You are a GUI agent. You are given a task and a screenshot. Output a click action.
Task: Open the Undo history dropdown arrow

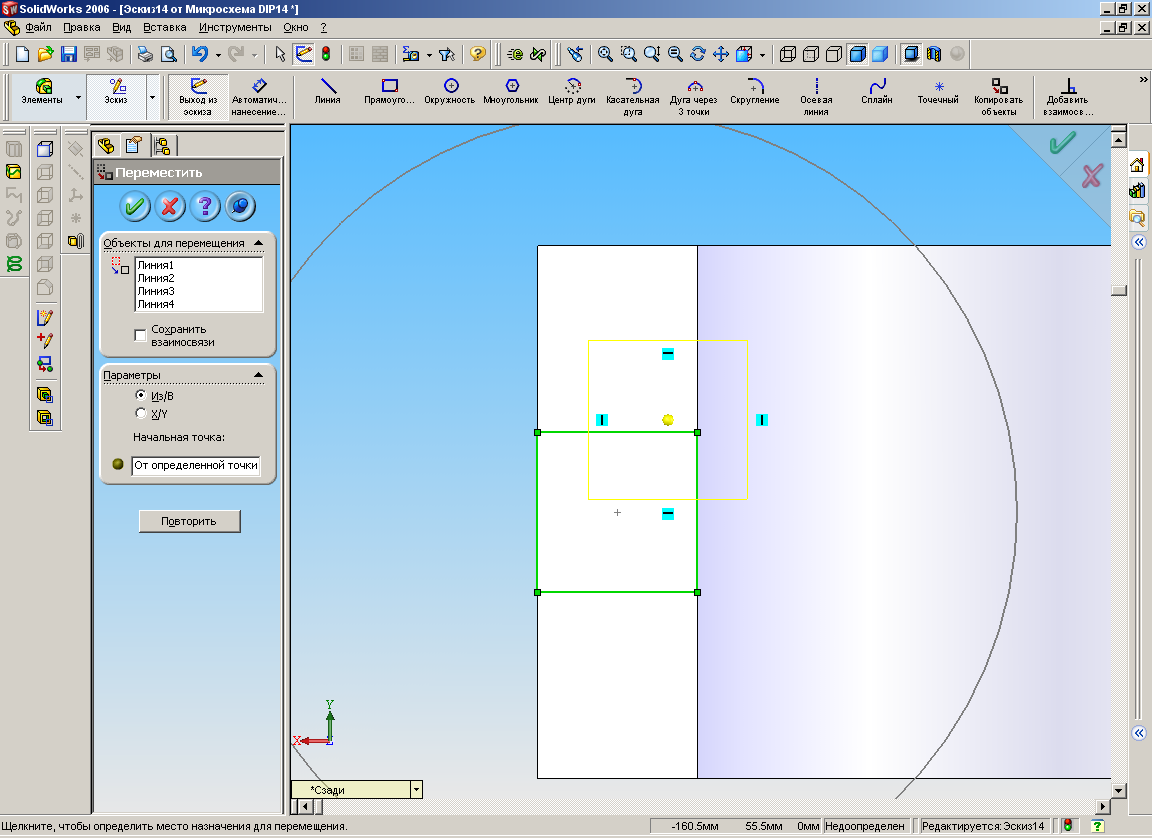217,54
